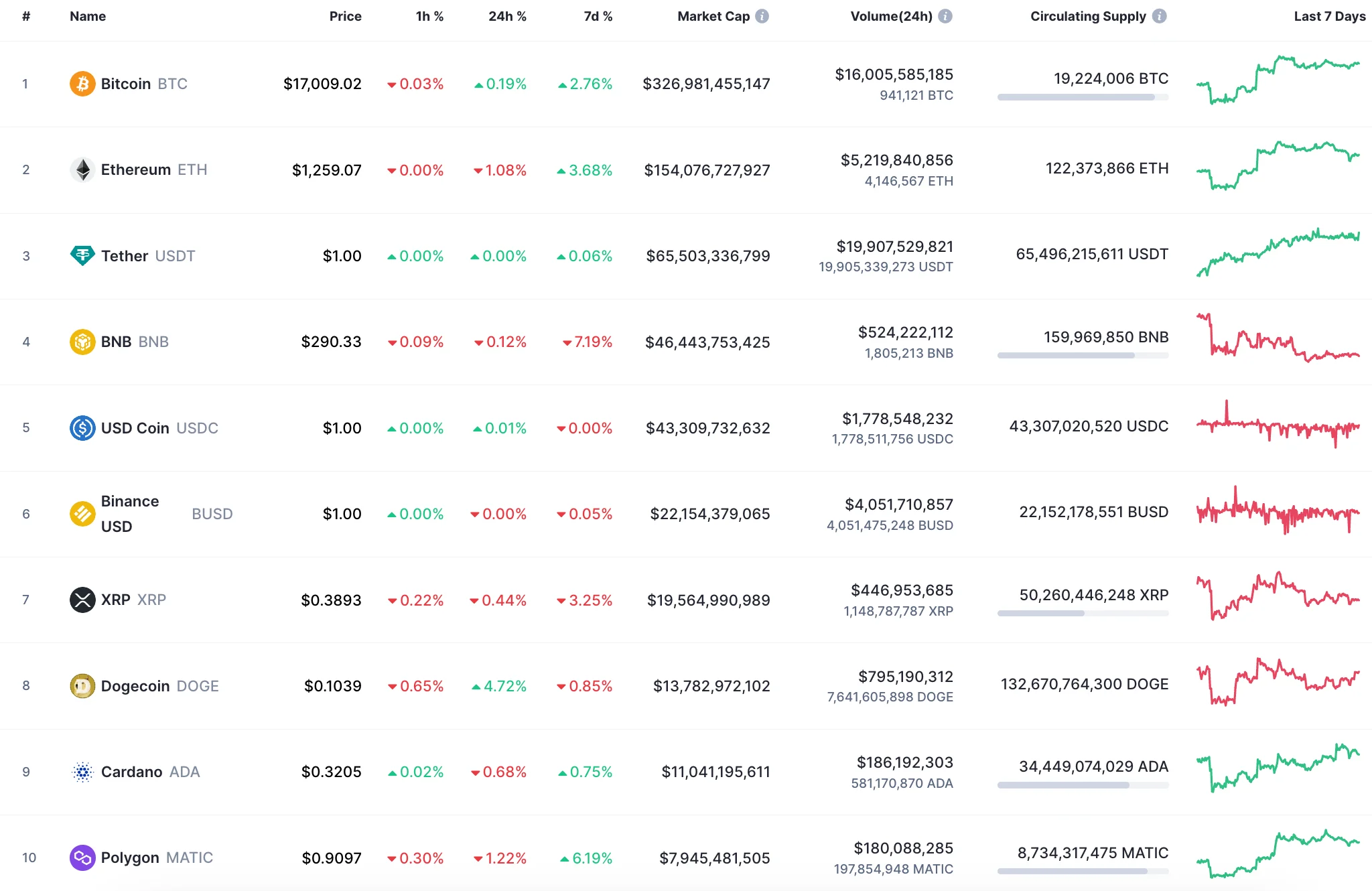The width and height of the screenshot is (1372, 891).
Task: Click the Cardano ADA coin icon
Action: tap(82, 771)
